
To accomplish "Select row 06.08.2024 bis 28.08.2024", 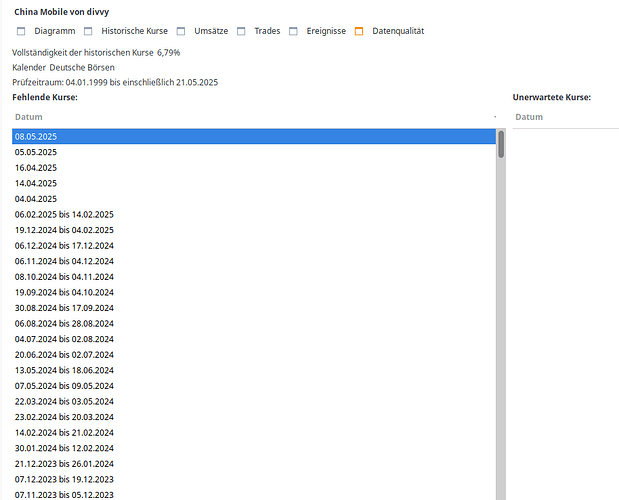I will [x=254, y=324].
